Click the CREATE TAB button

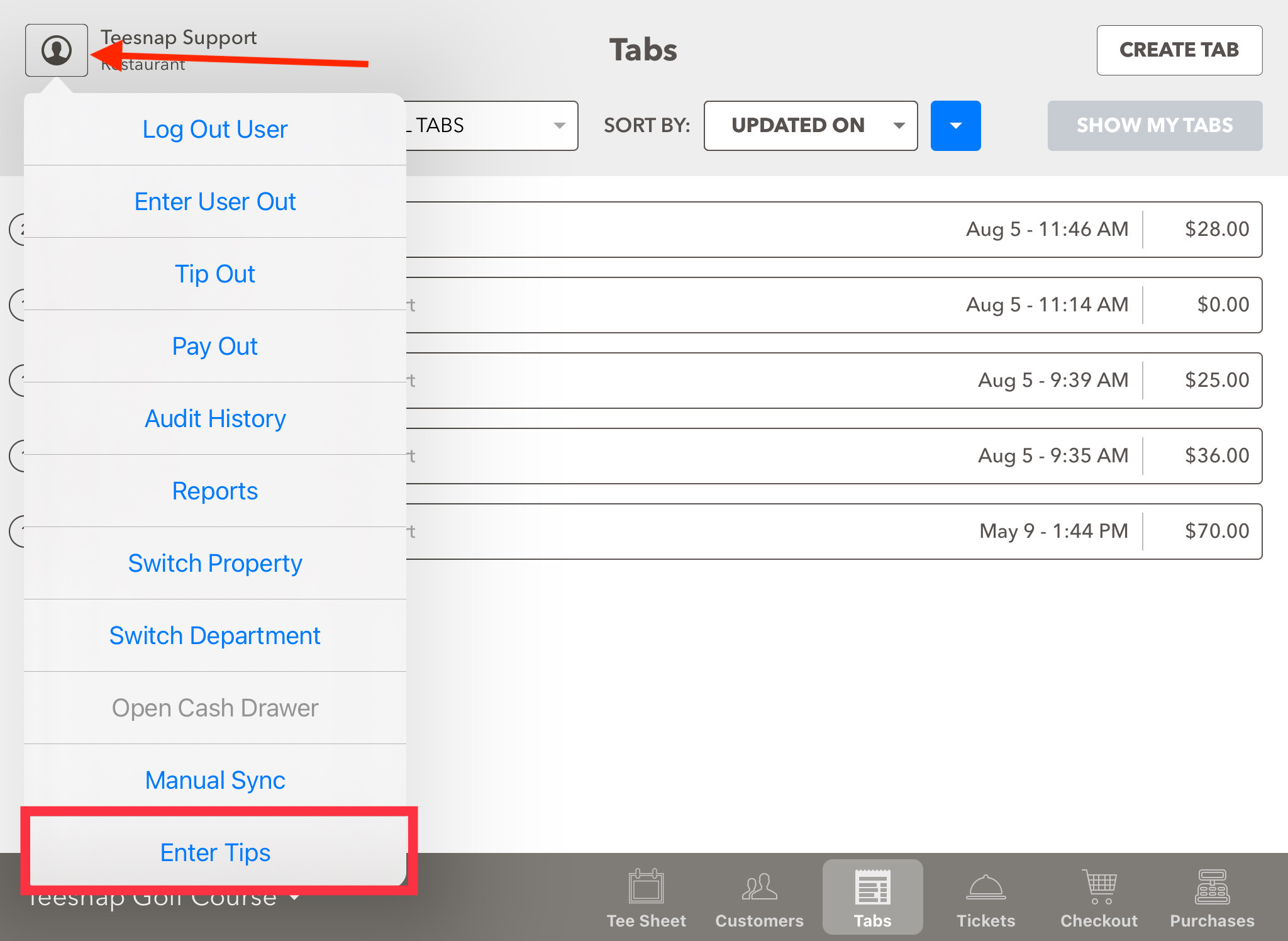point(1179,50)
